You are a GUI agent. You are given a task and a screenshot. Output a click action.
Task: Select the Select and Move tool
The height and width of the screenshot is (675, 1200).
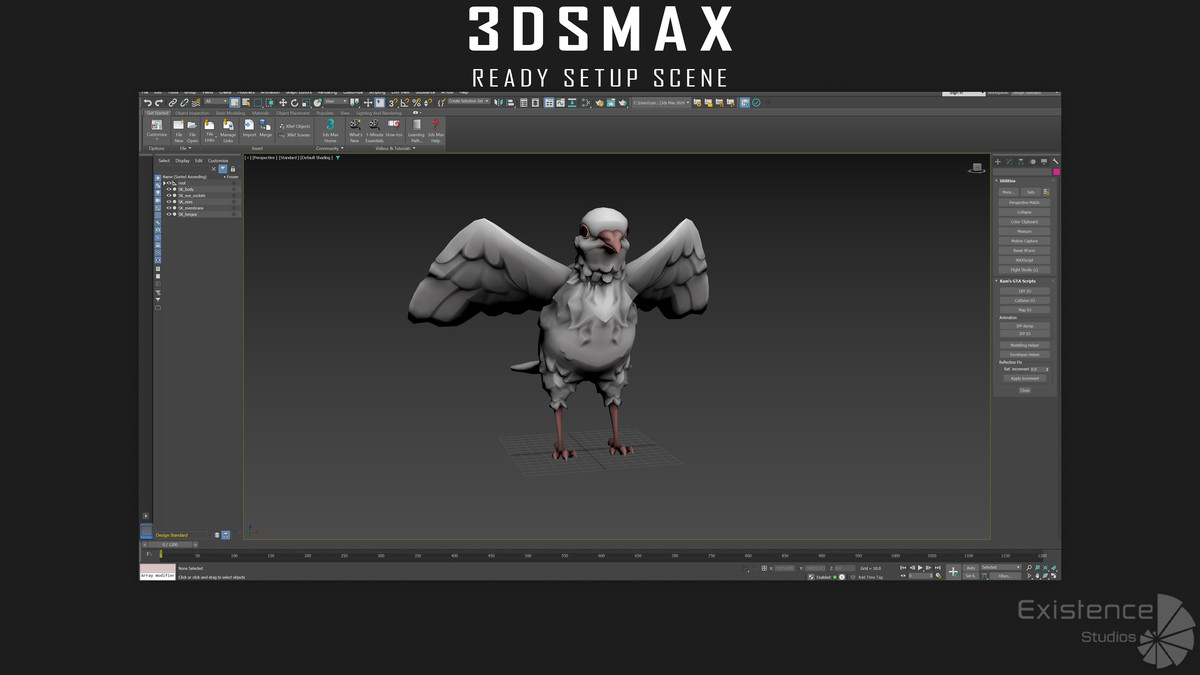pyautogui.click(x=282, y=103)
